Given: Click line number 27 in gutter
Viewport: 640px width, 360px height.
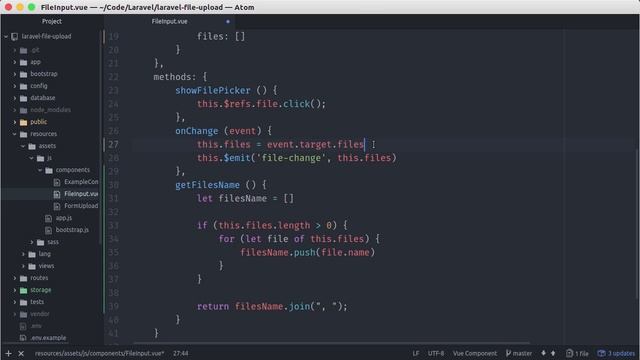Looking at the screenshot, I should click(x=113, y=144).
